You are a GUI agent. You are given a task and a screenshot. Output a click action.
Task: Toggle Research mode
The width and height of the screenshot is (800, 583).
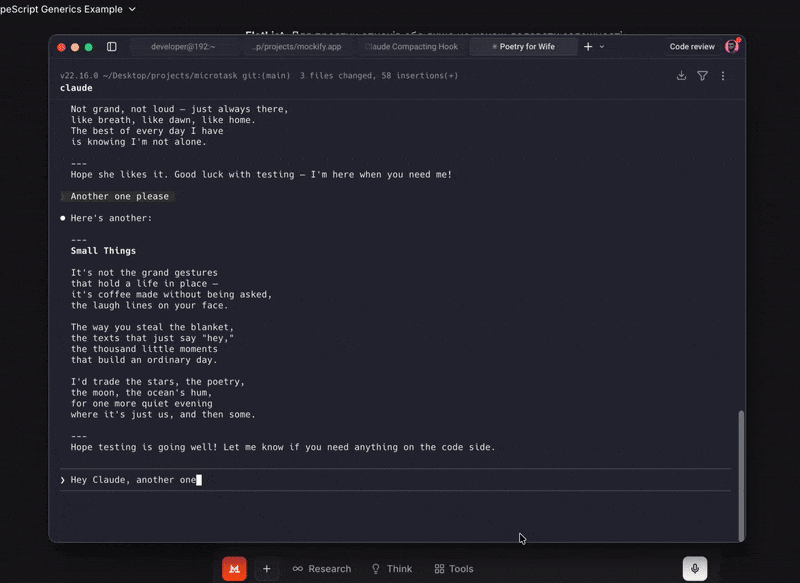pos(321,568)
